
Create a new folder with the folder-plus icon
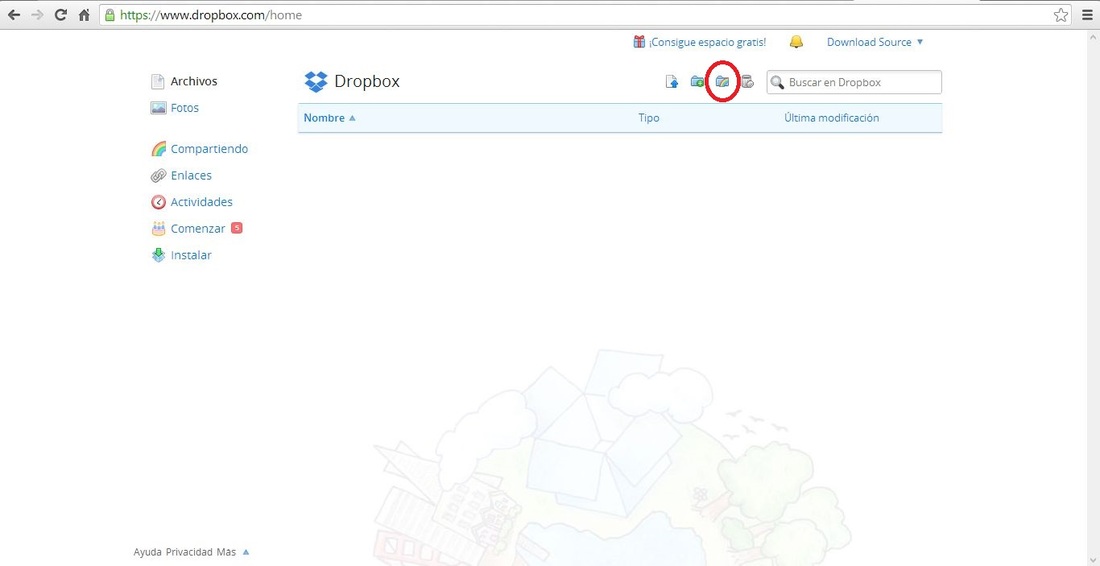click(x=697, y=82)
